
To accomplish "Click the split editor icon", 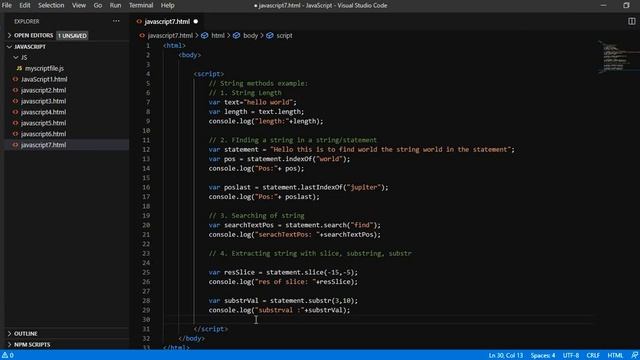I will coord(631,21).
